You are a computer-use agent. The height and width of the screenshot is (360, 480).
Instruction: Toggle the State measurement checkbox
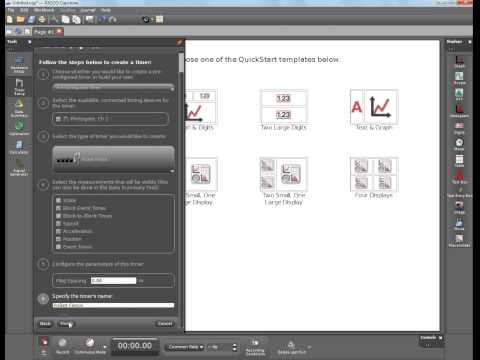pos(58,200)
